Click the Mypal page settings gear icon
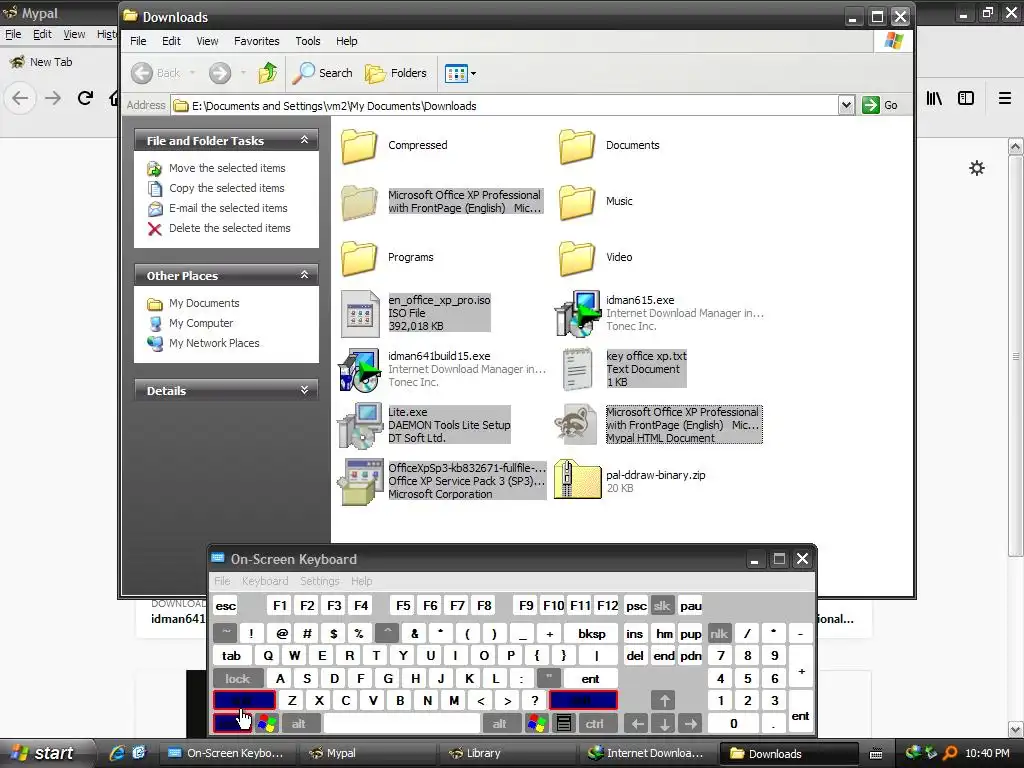 (x=976, y=168)
